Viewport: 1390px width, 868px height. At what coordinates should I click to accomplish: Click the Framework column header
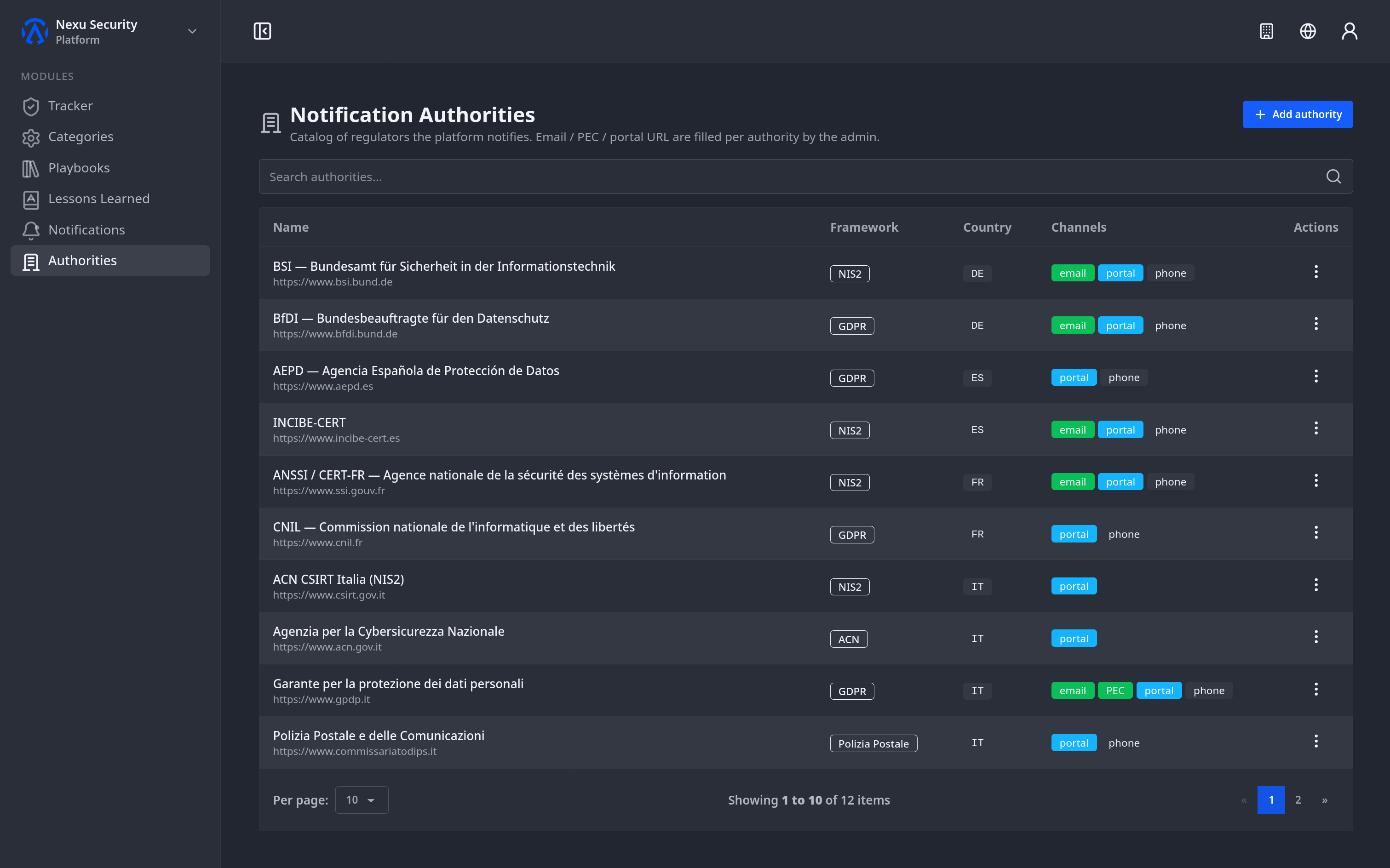click(x=864, y=227)
